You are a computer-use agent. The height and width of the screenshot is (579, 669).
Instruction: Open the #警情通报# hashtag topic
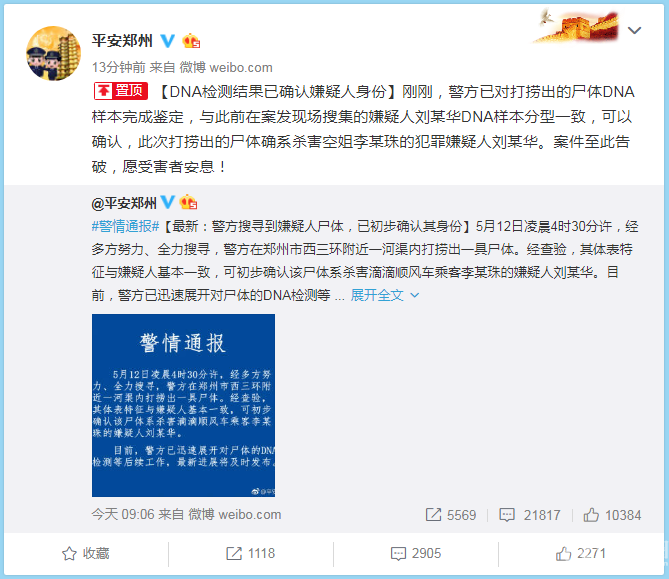[x=125, y=226]
